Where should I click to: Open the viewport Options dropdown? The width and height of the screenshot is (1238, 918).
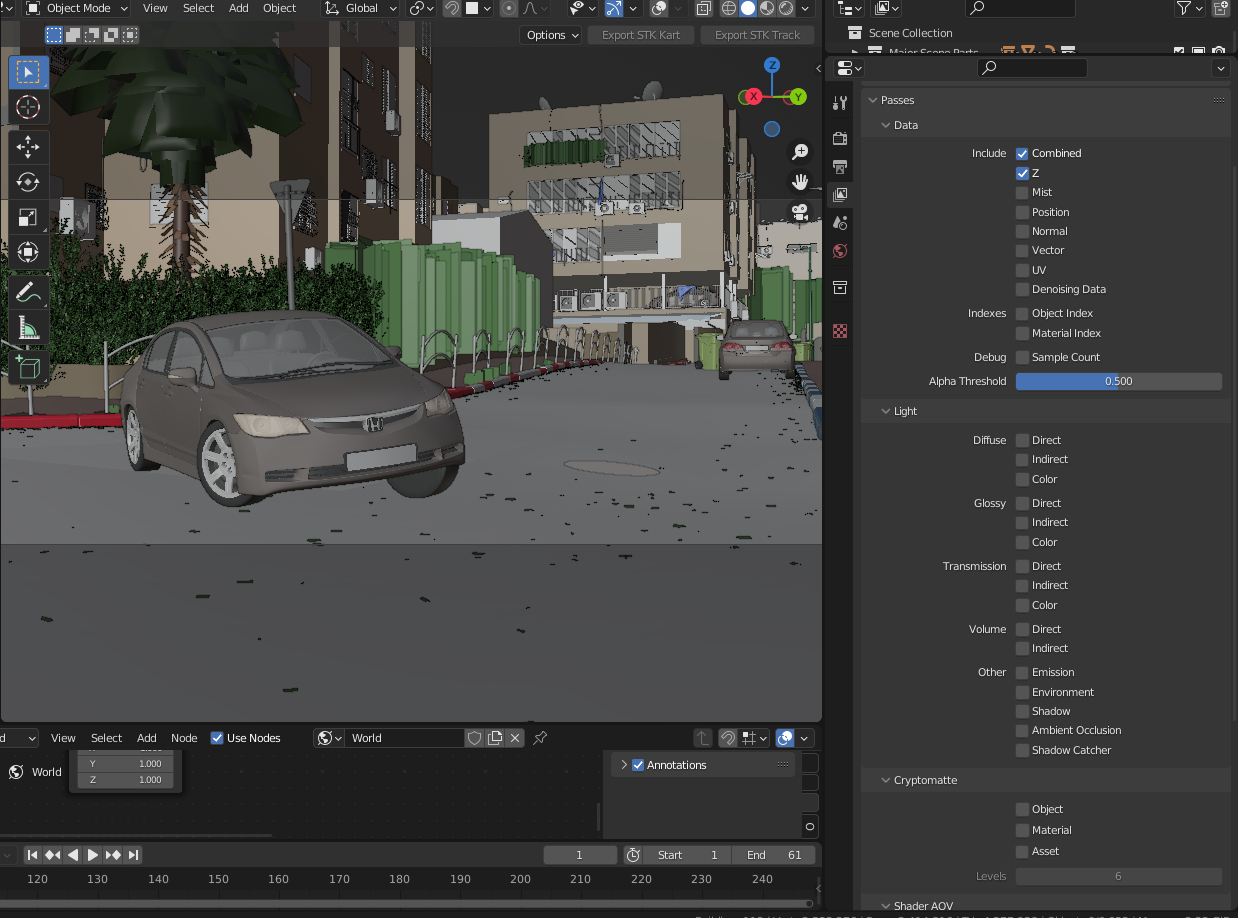(552, 35)
